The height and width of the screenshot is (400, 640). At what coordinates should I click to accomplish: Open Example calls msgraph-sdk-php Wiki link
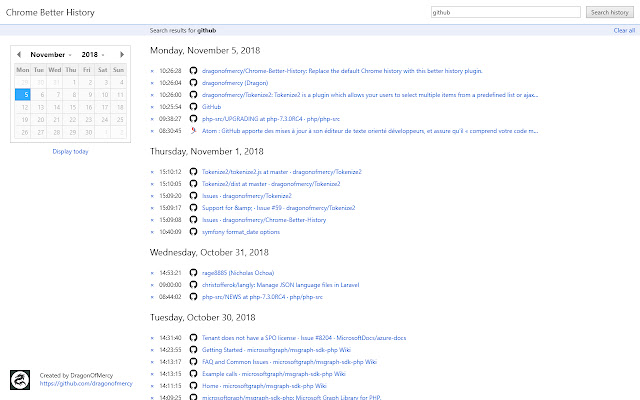tap(273, 374)
